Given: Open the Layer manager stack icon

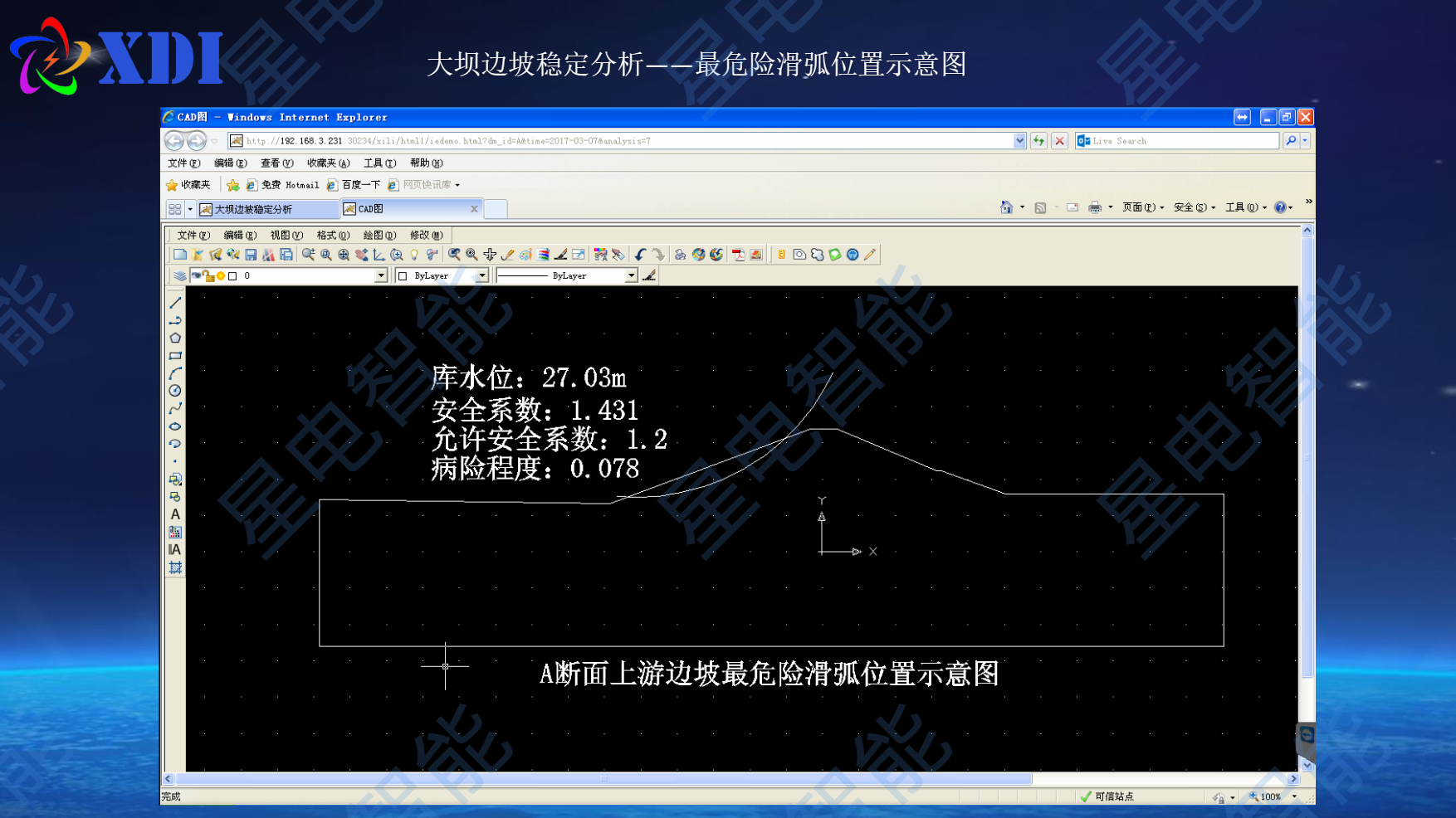Looking at the screenshot, I should (179, 275).
